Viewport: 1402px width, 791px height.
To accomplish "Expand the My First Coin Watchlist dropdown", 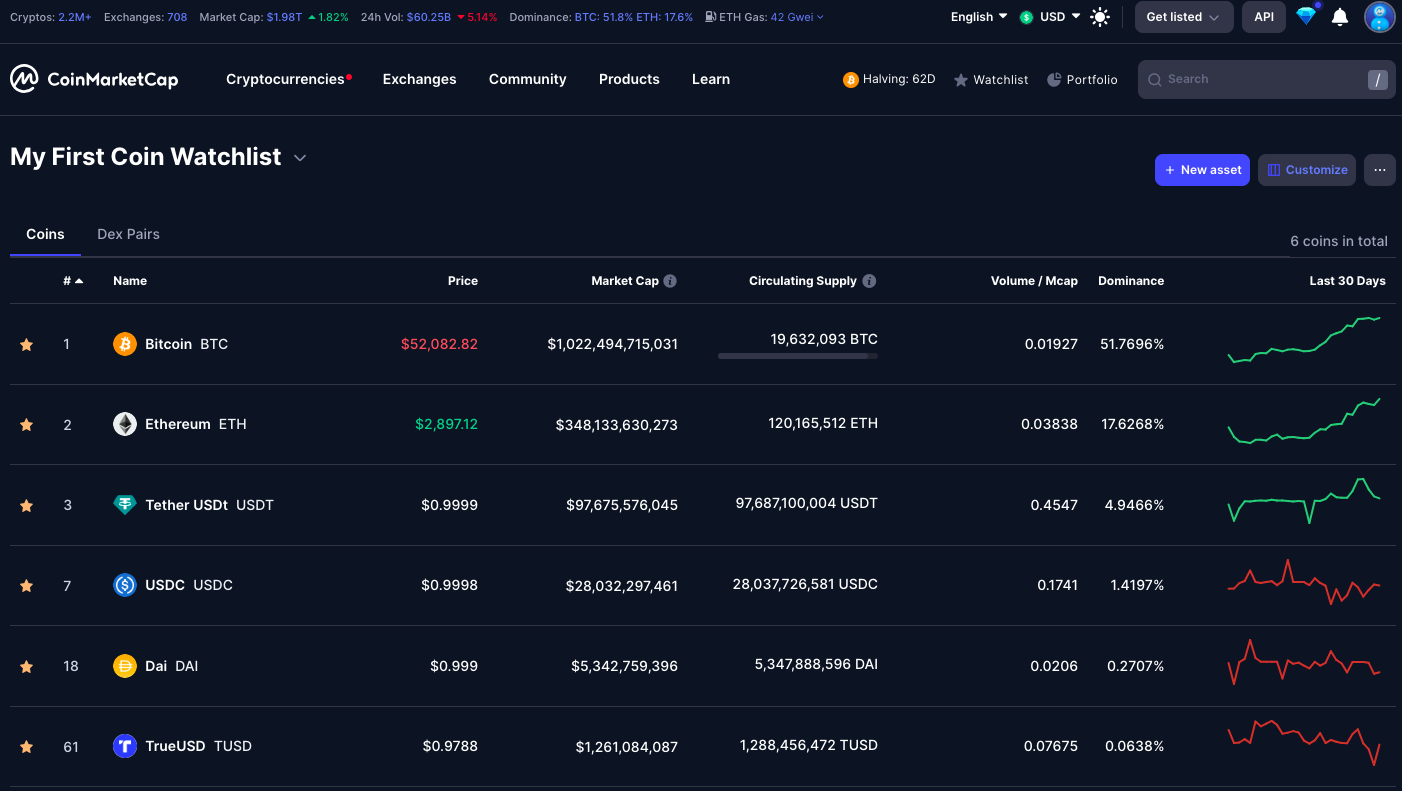I will [300, 158].
